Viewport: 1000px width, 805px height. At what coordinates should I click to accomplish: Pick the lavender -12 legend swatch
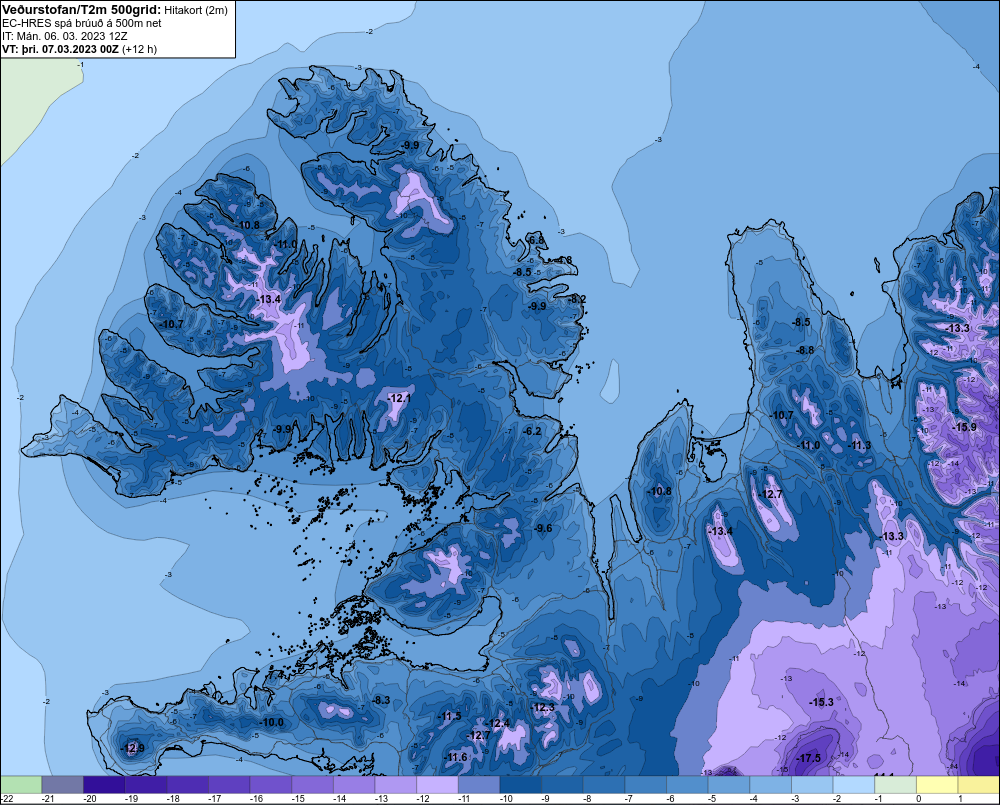pos(438,785)
